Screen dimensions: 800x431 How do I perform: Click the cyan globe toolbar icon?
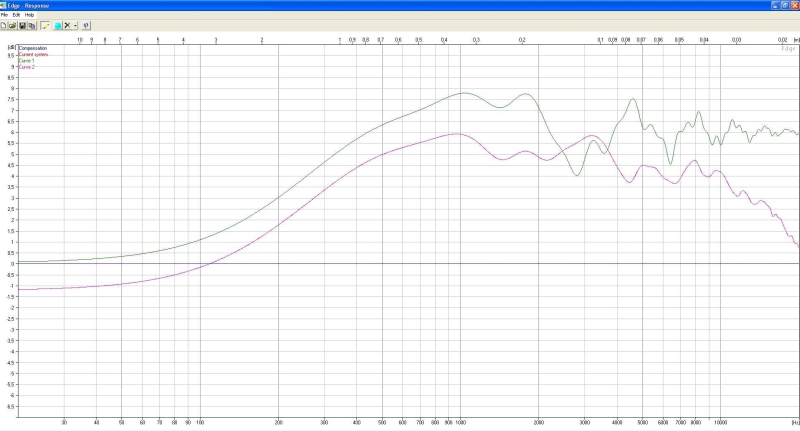pos(57,25)
